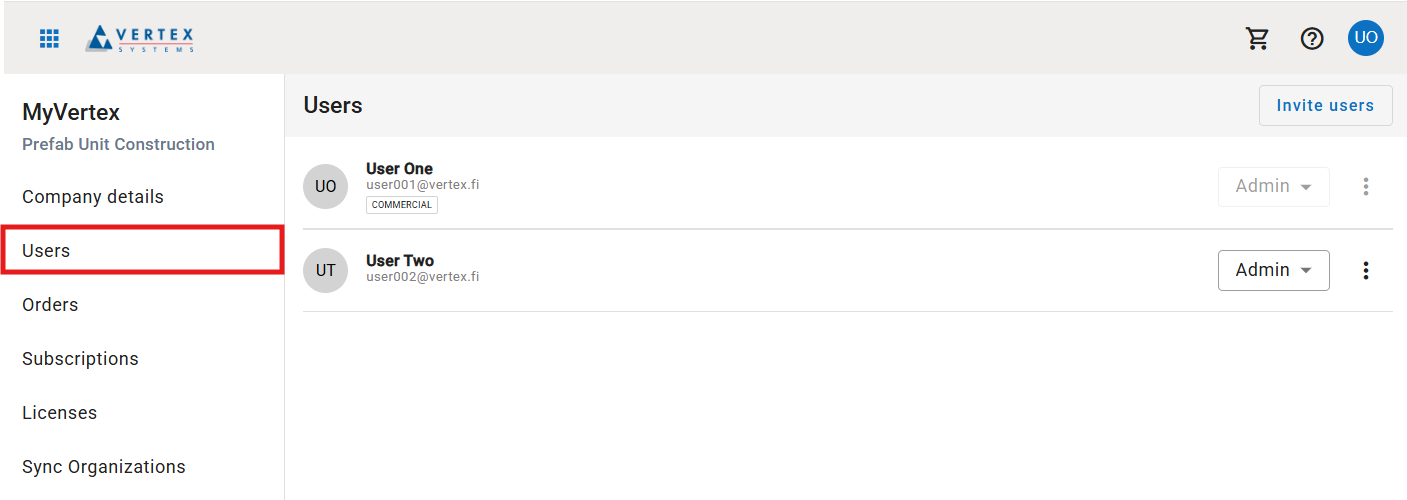The image size is (1407, 500).
Task: Open Orders in the sidebar
Action: click(50, 305)
